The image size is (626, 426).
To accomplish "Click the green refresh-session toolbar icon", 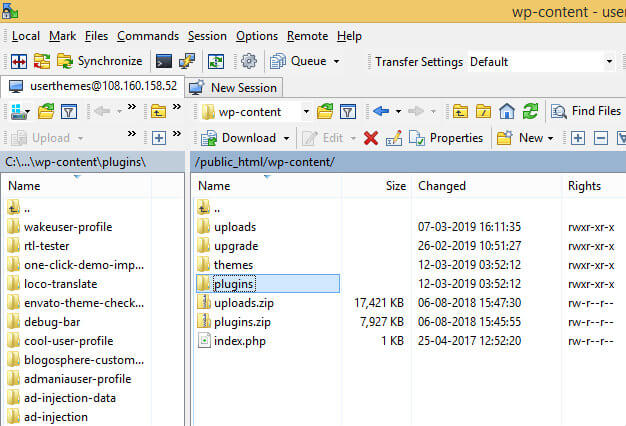I will 216,61.
